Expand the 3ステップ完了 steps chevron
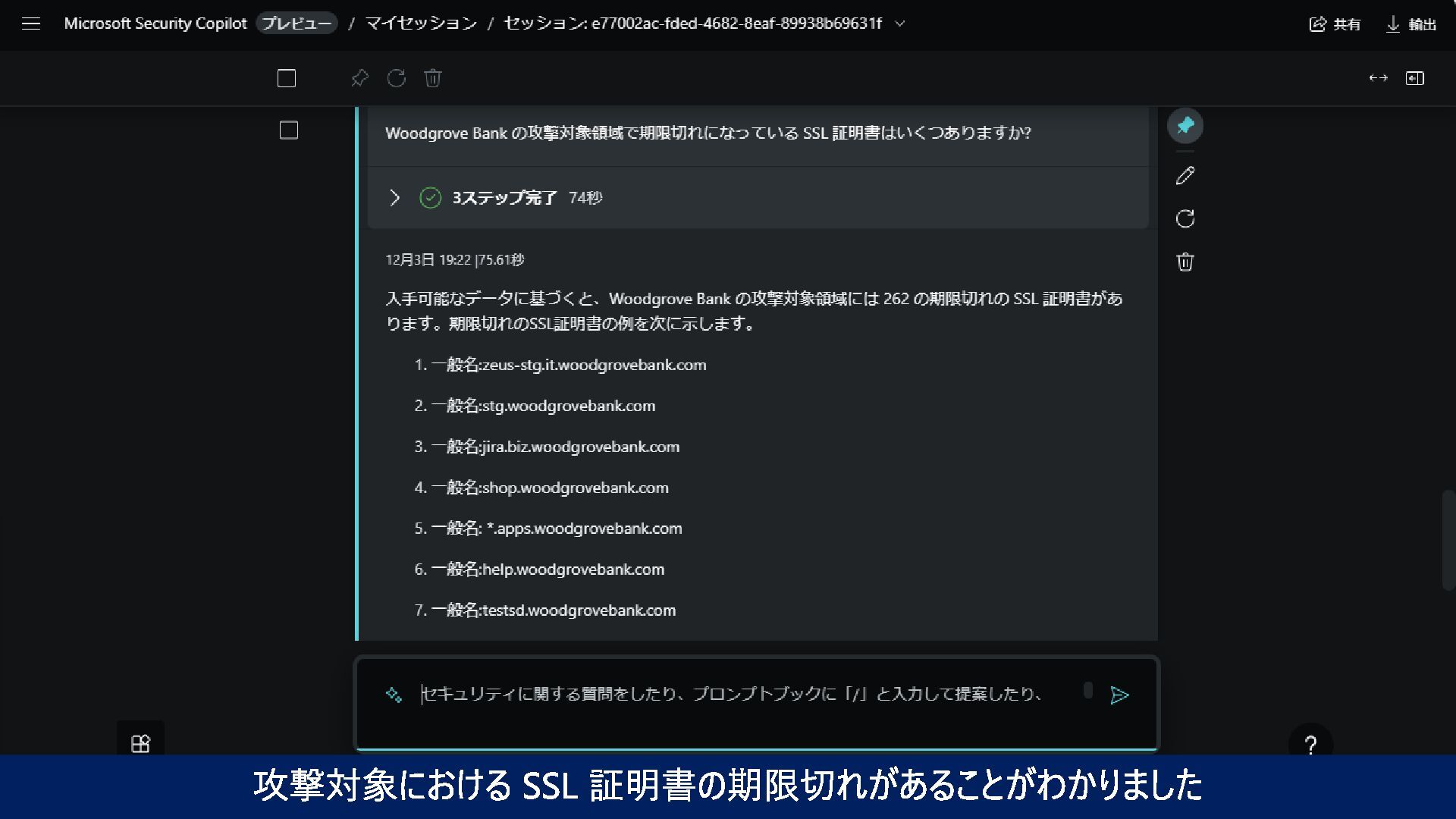 point(394,198)
